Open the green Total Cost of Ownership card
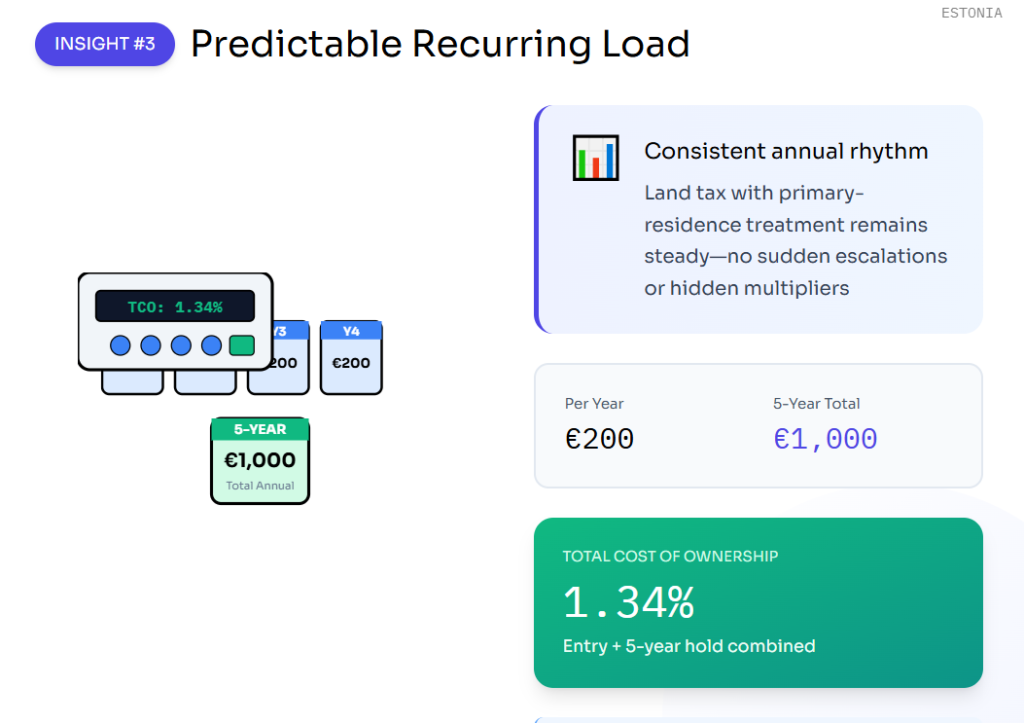The width and height of the screenshot is (1024, 723). [x=758, y=602]
